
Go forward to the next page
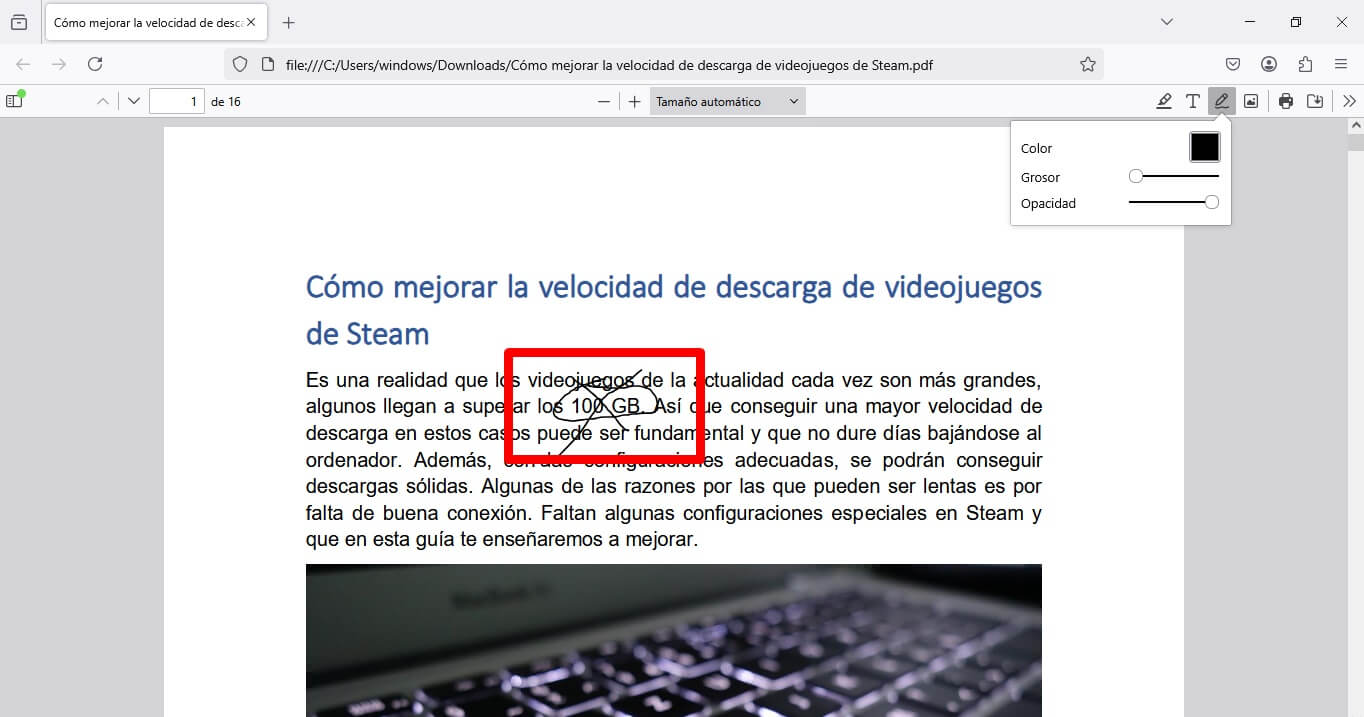(59, 64)
